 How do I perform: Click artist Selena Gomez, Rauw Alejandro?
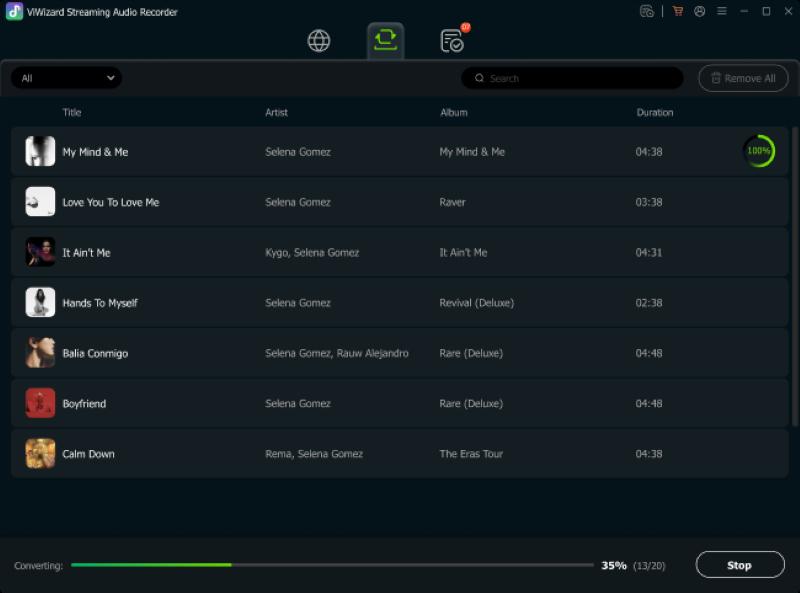tap(337, 353)
